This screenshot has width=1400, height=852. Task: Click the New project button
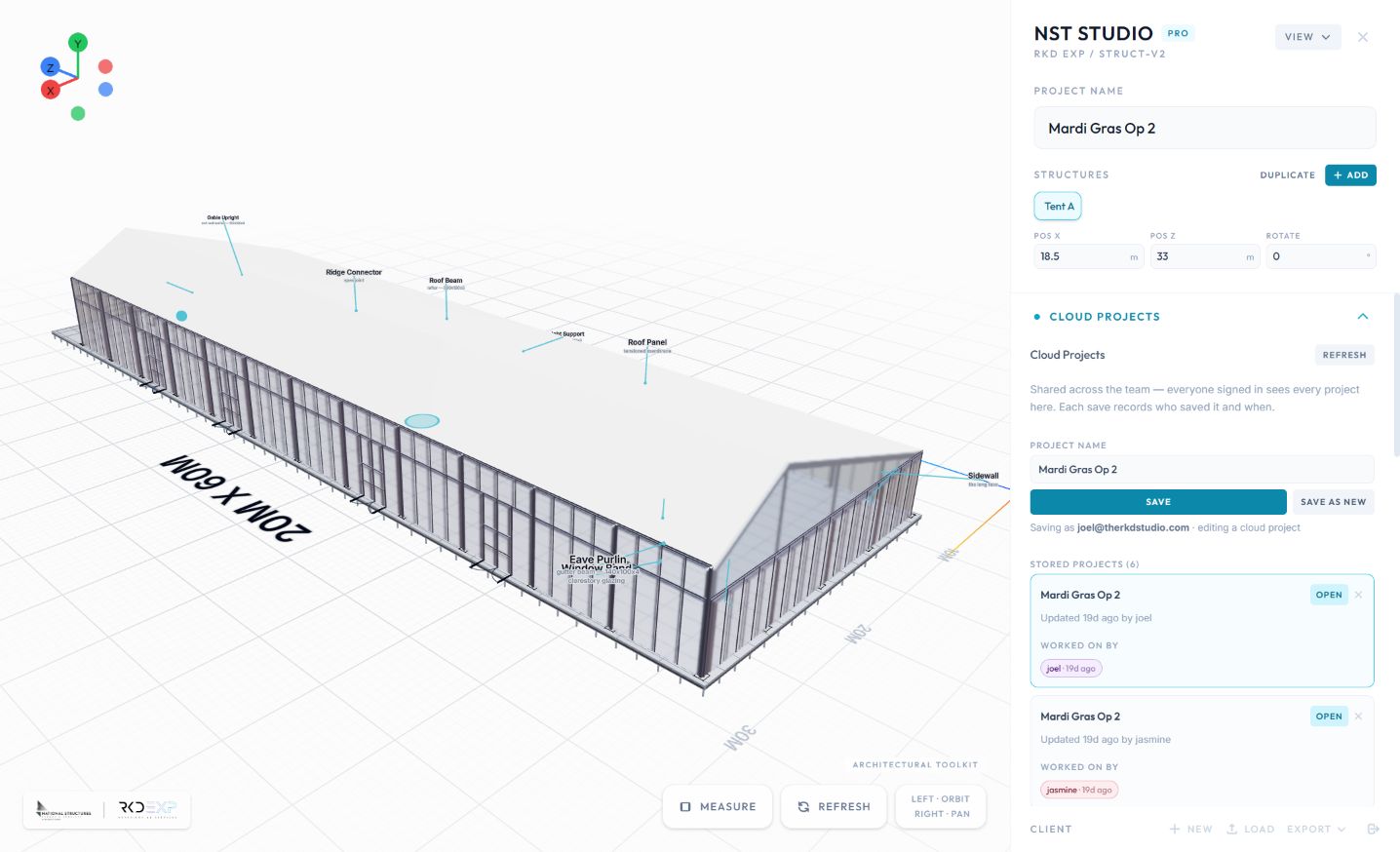pyautogui.click(x=1191, y=830)
